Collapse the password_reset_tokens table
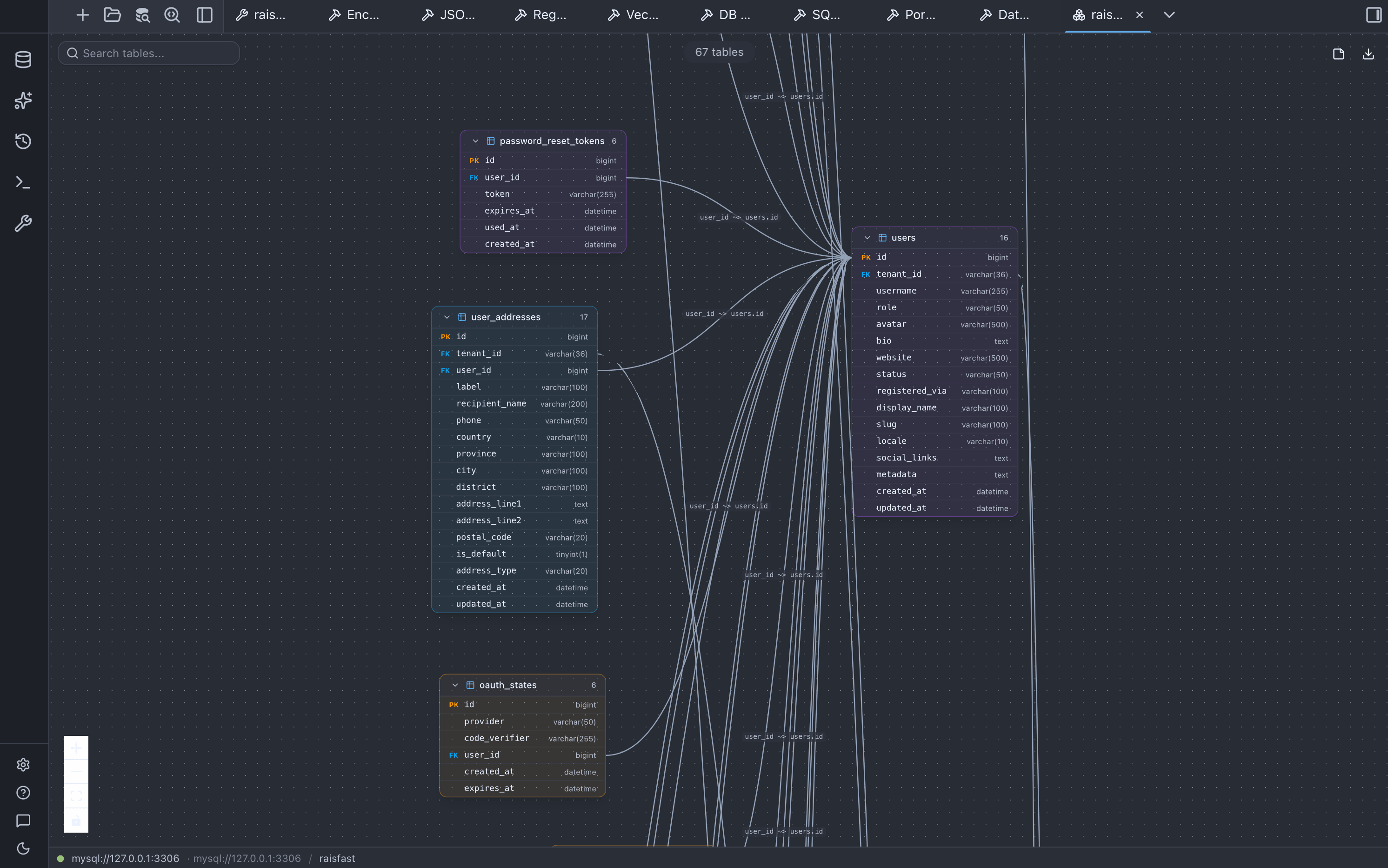This screenshot has width=1388, height=868. click(x=475, y=141)
